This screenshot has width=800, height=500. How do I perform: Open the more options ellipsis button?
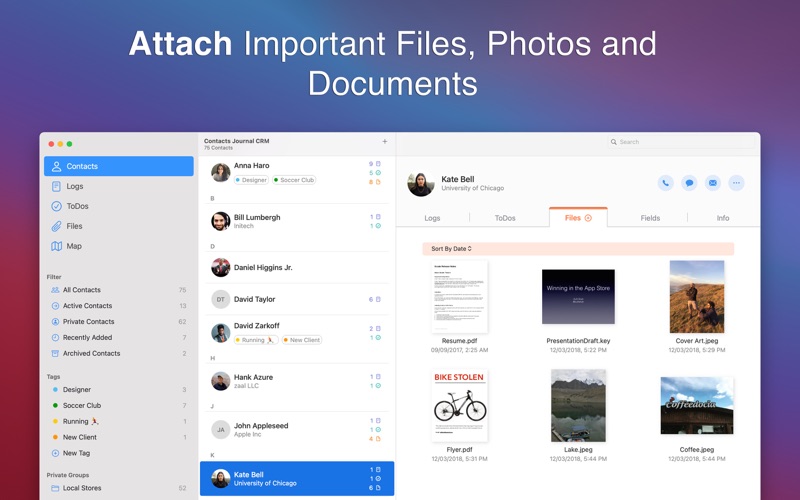(x=736, y=183)
